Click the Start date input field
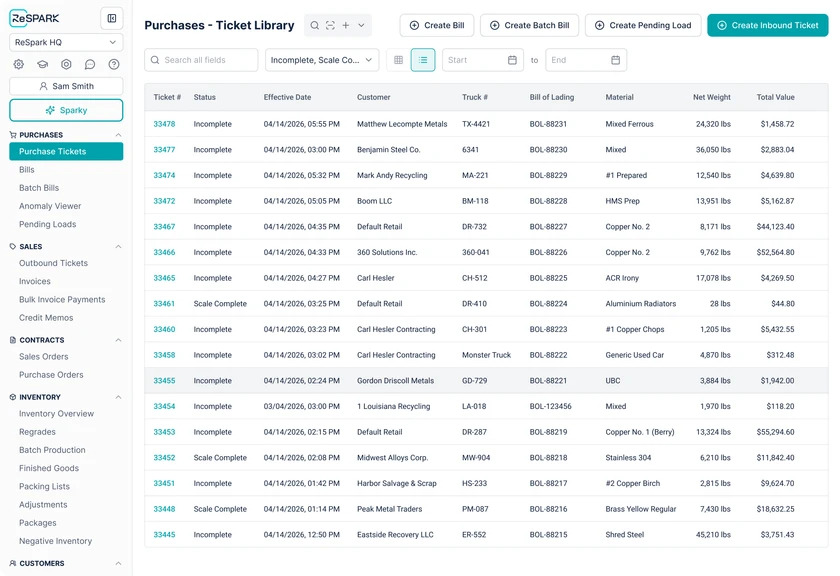Viewport: 840px width, 576px height. (x=483, y=60)
